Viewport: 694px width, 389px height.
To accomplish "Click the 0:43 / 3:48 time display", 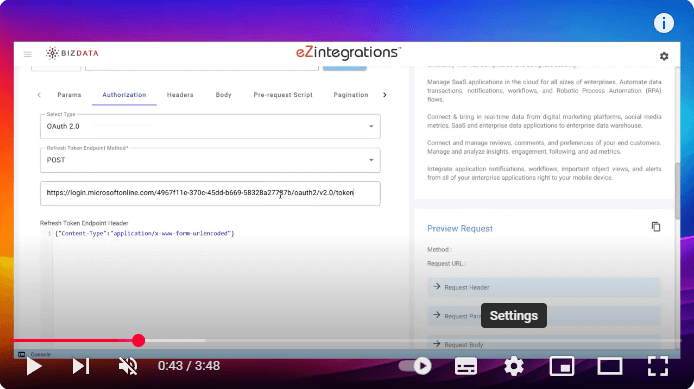I will [x=189, y=366].
